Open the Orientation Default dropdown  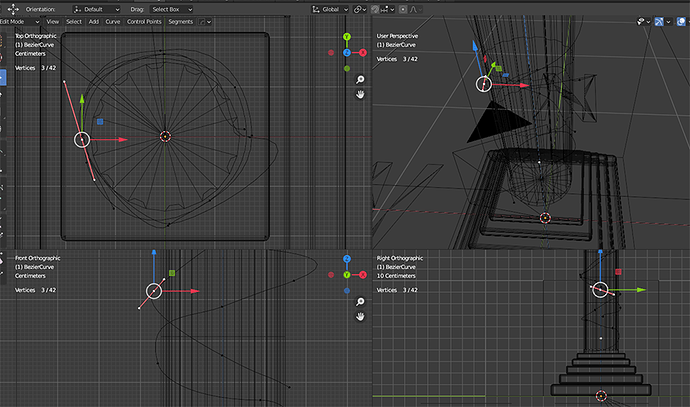96,9
